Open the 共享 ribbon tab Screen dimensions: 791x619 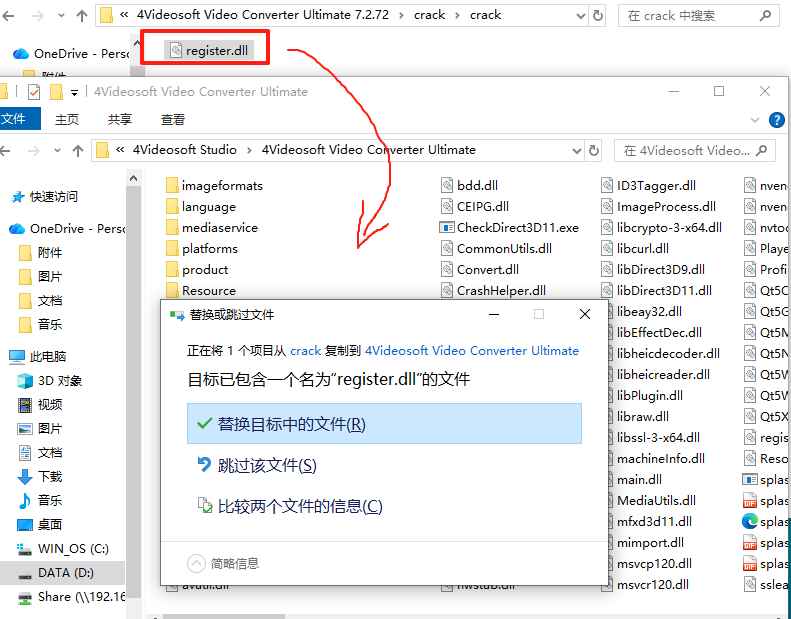click(120, 120)
